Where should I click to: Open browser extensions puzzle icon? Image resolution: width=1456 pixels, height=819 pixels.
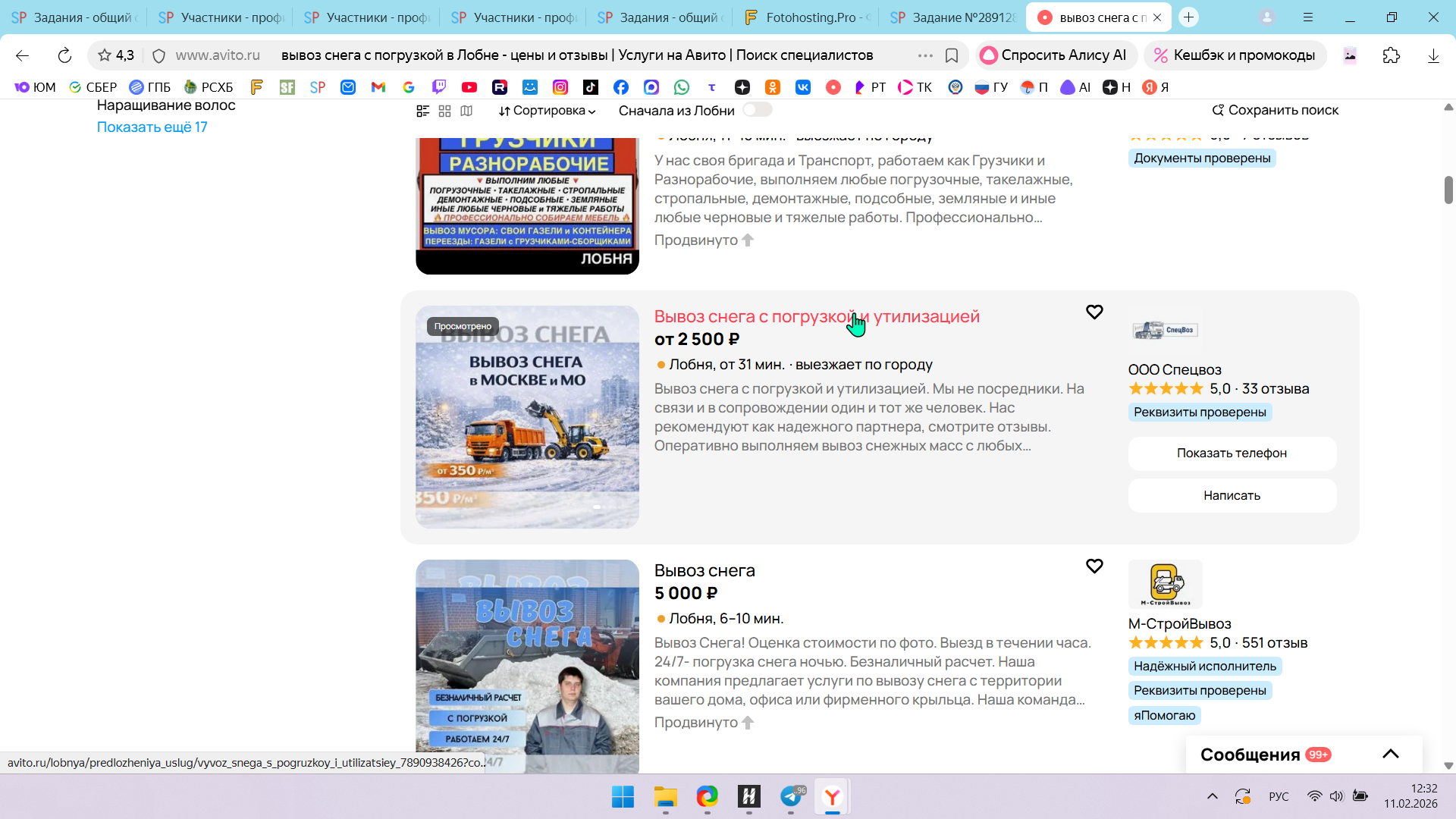pos(1391,55)
